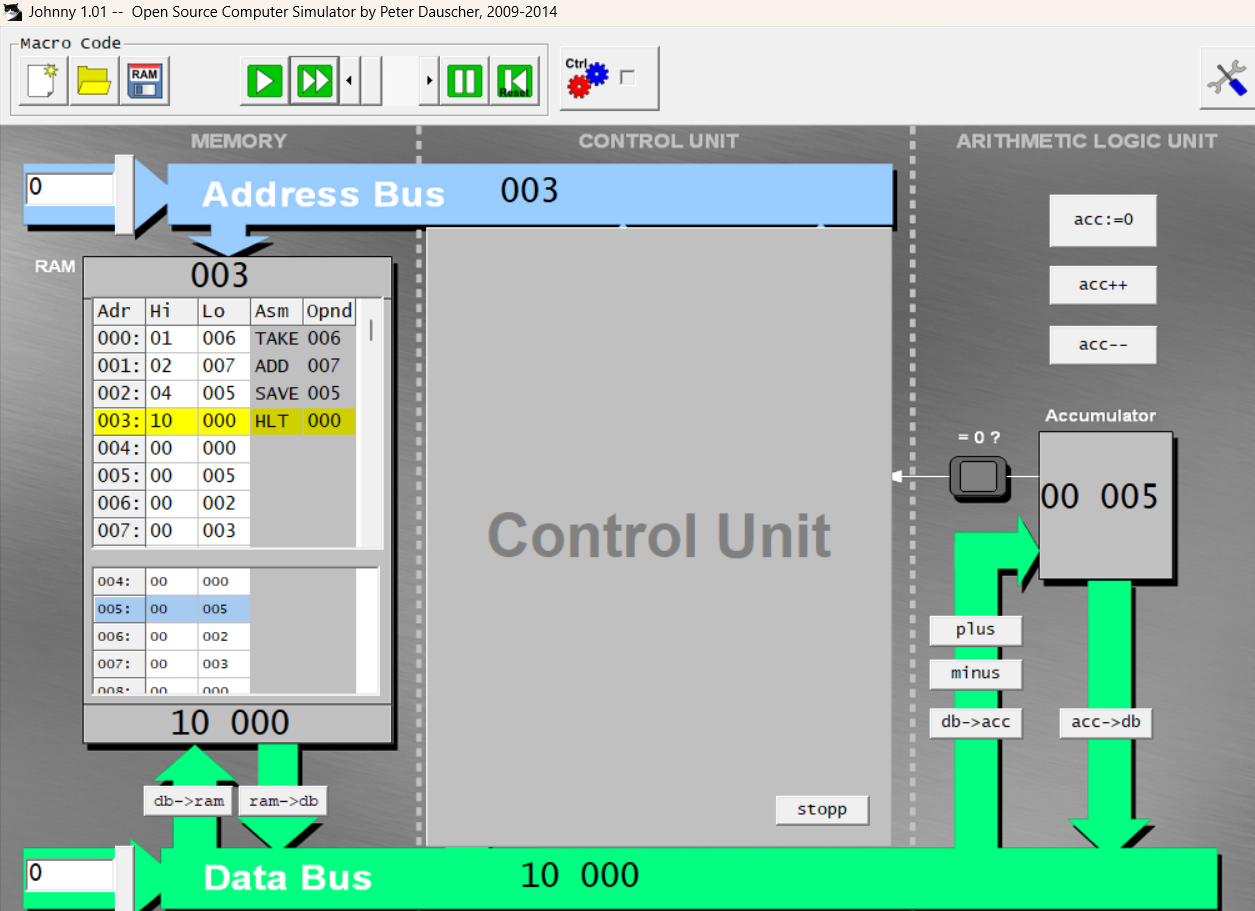Click the ram->db button

[283, 801]
